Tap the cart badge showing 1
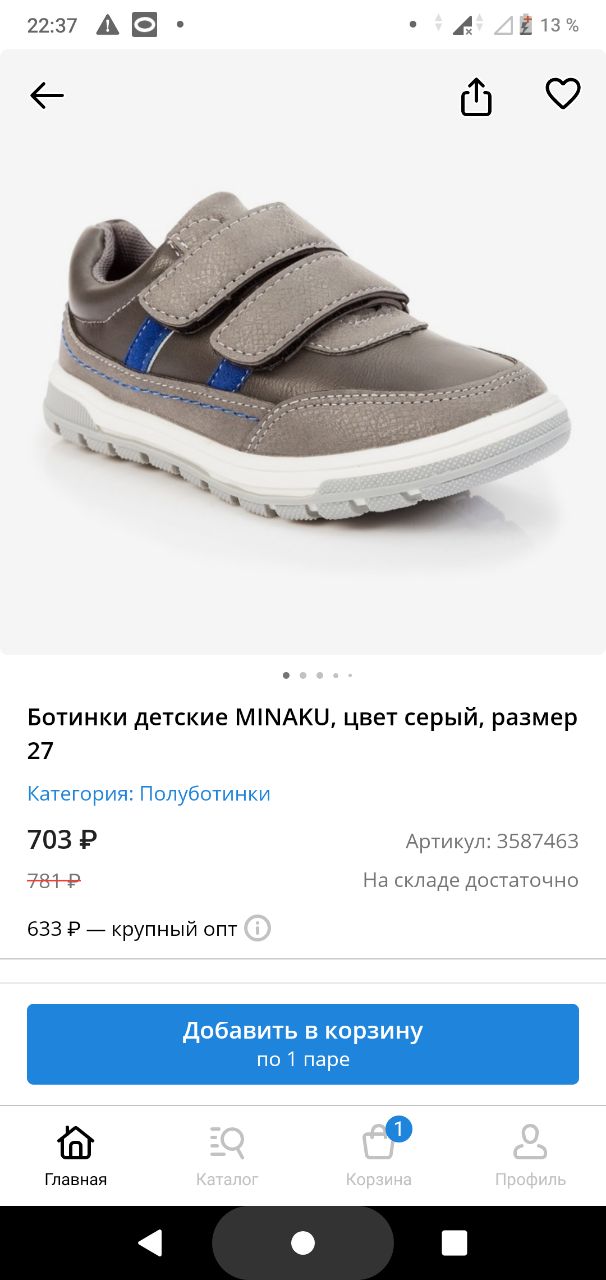The height and width of the screenshot is (1280, 606). click(398, 1130)
